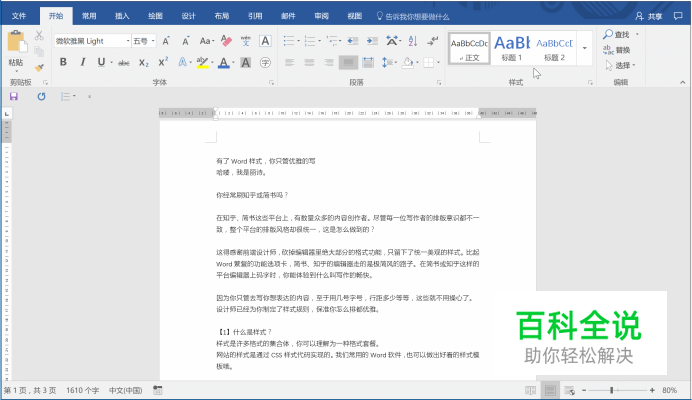Align text right
The width and height of the screenshot is (692, 400).
(328, 63)
